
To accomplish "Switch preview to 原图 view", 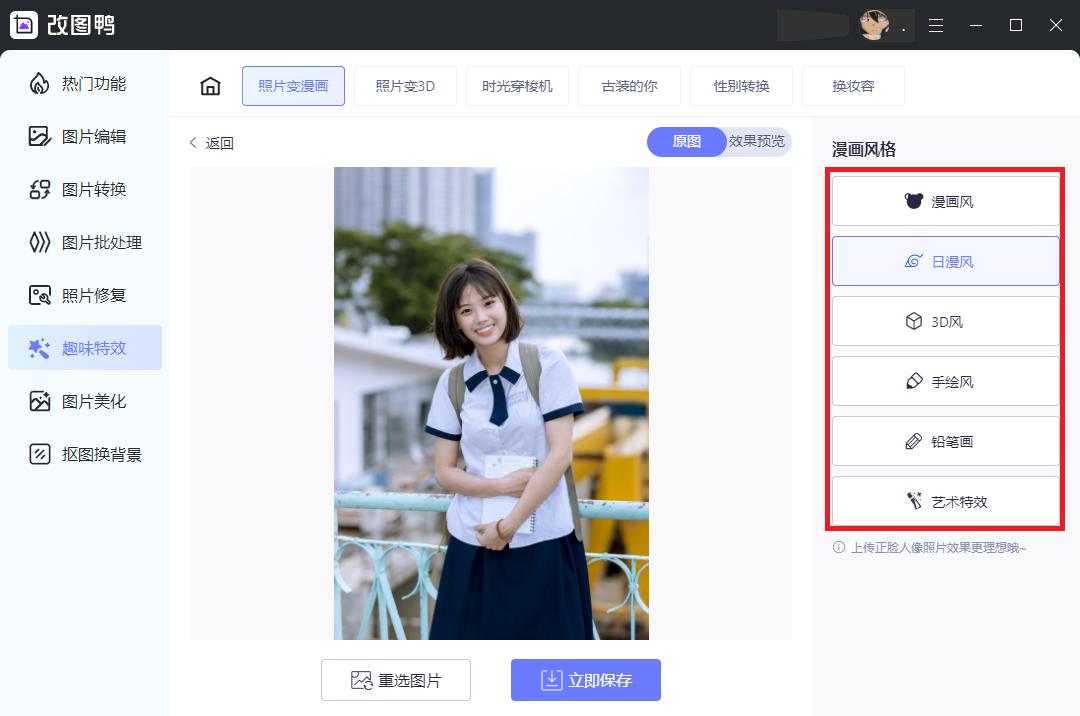I will pyautogui.click(x=686, y=142).
